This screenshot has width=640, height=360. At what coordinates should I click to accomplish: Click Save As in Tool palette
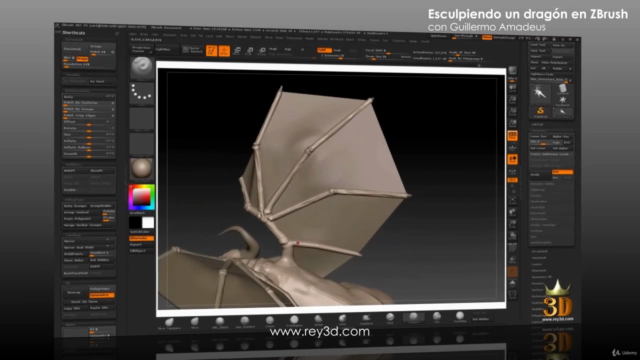point(562,45)
